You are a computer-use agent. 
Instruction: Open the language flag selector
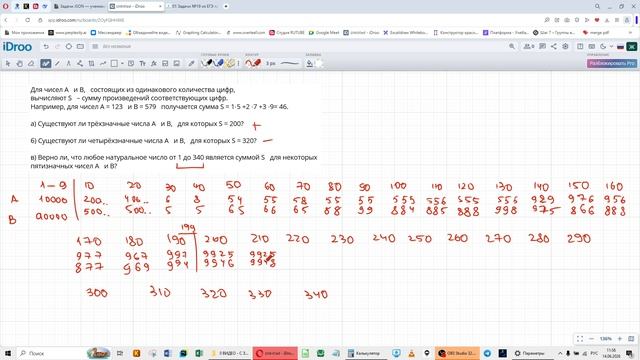coord(620,47)
